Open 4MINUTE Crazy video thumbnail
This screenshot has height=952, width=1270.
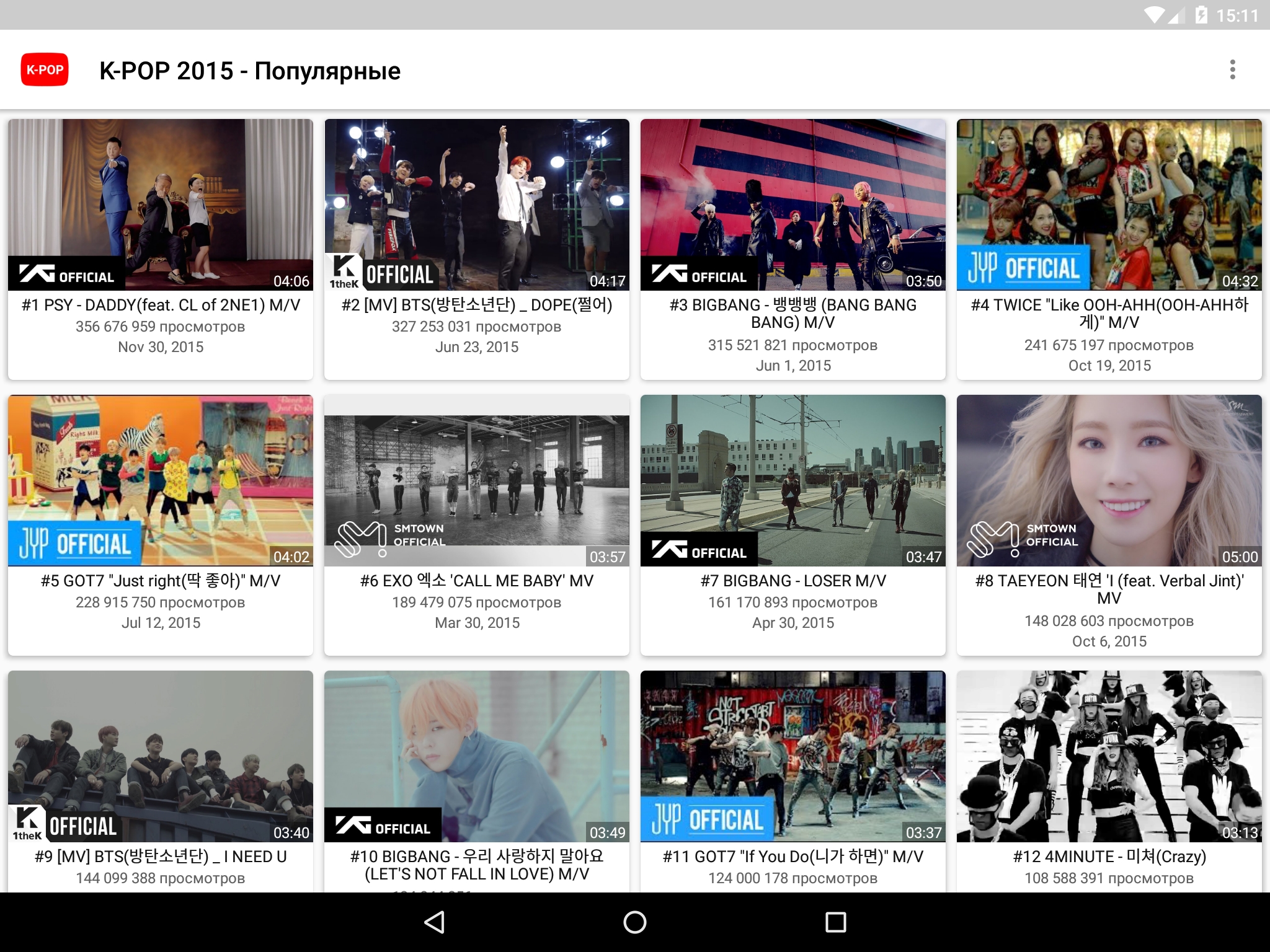(1109, 756)
